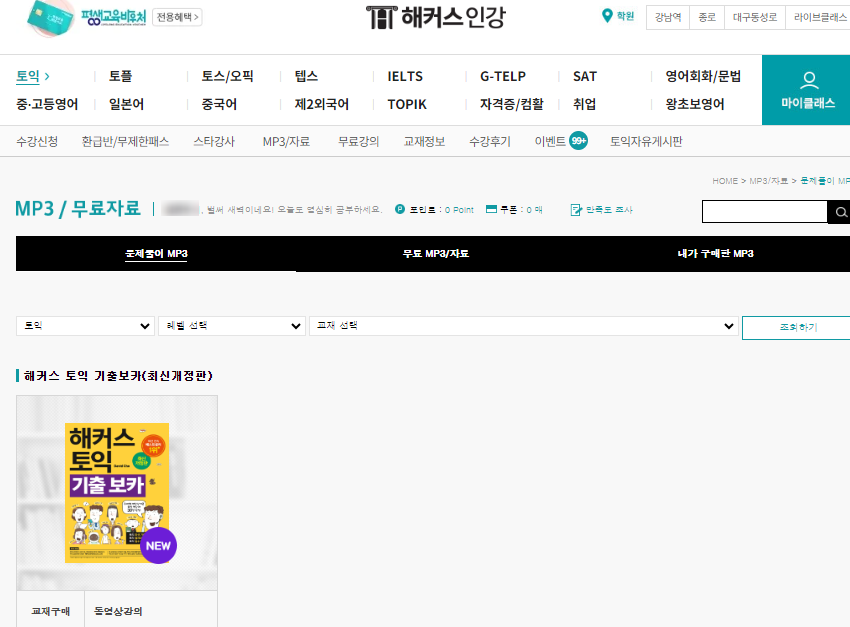Switch to 무료 MP3/자료 tab
Screen dimensions: 850x627
pos(436,254)
